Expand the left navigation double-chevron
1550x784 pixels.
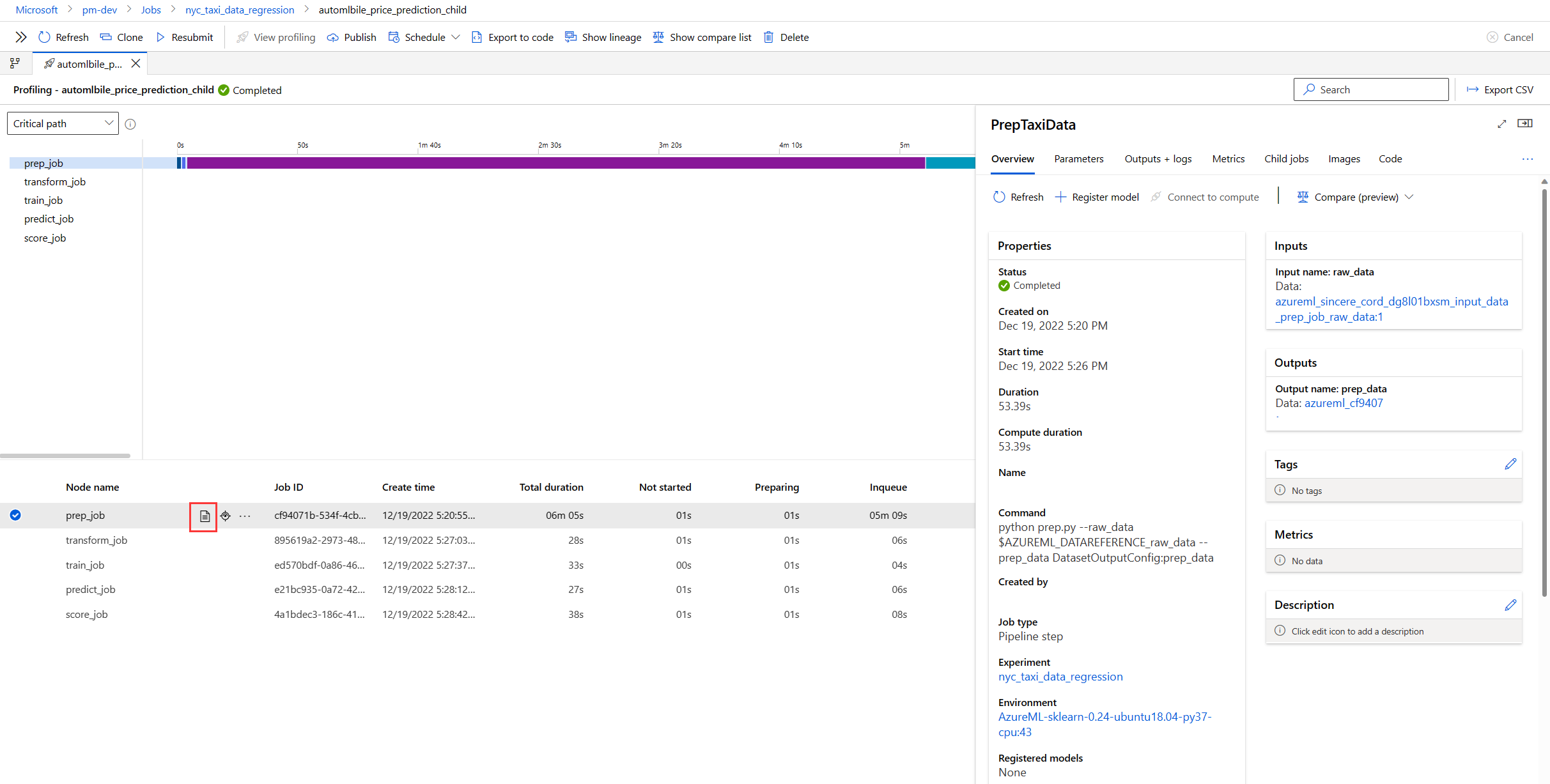[x=20, y=37]
